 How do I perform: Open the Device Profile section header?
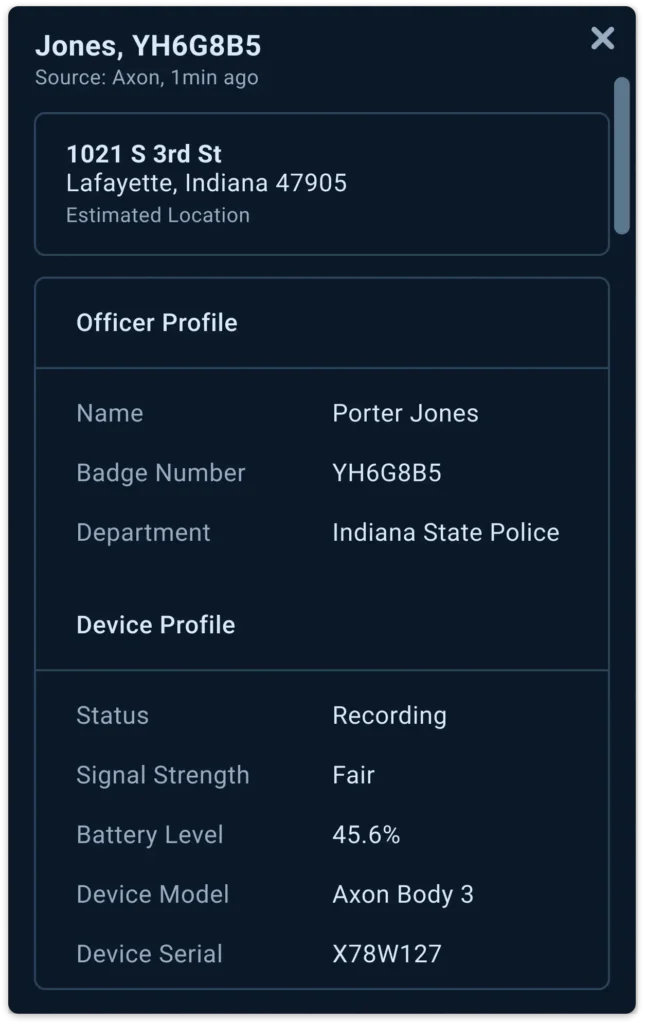tap(155, 625)
